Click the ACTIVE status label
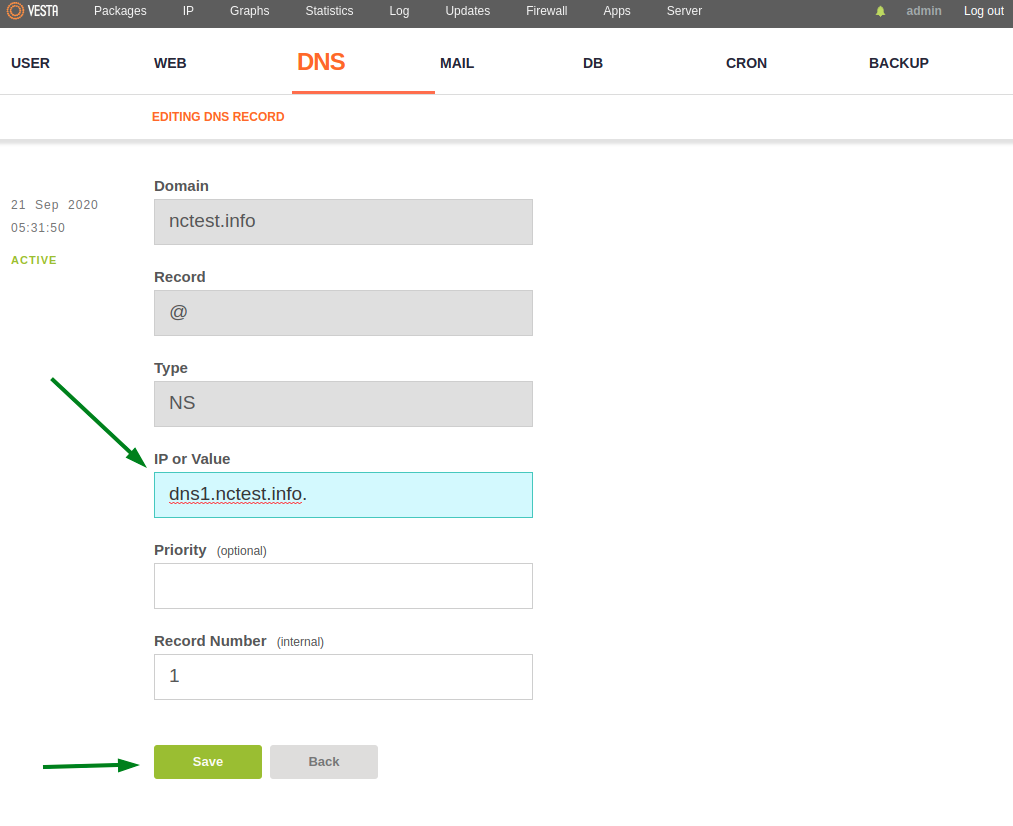The image size is (1013, 826). pyautogui.click(x=34, y=260)
